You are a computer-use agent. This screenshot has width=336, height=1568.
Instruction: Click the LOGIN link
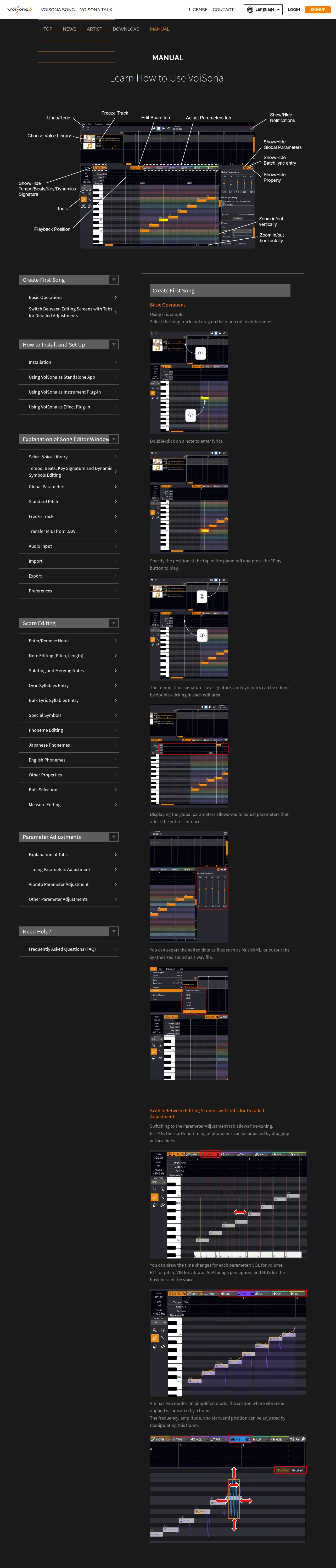coord(294,10)
